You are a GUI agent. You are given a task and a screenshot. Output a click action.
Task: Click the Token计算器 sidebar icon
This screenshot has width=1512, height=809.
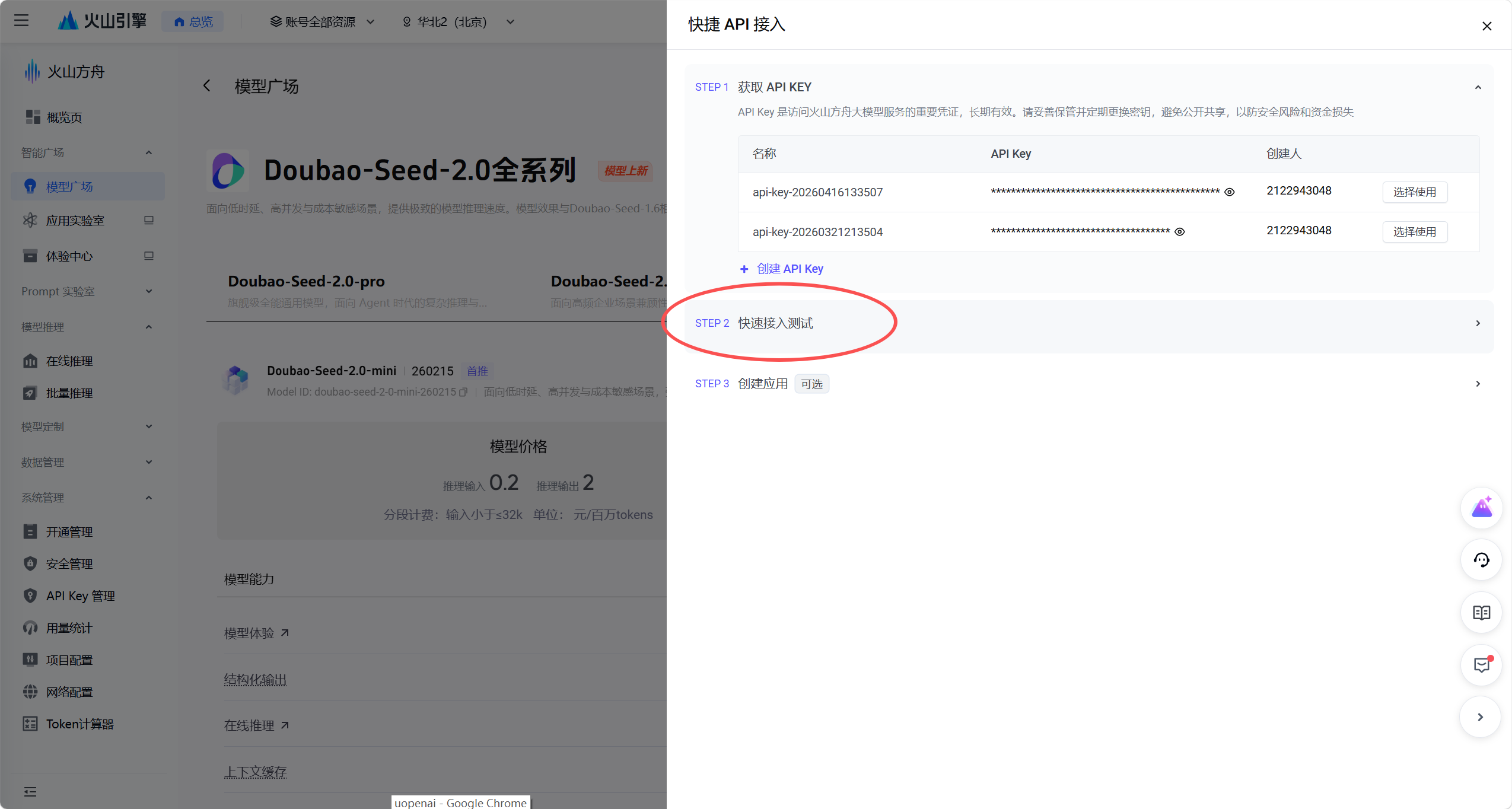[30, 724]
